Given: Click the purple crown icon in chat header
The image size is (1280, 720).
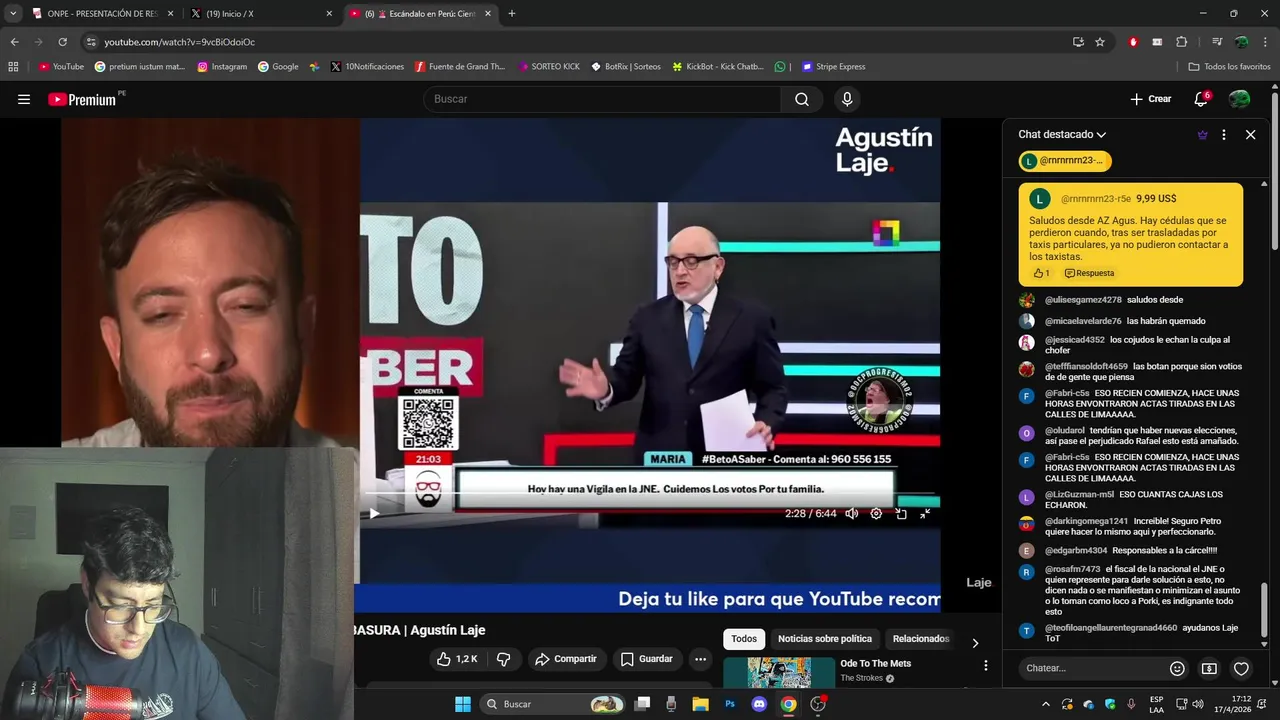Looking at the screenshot, I should pos(1202,135).
